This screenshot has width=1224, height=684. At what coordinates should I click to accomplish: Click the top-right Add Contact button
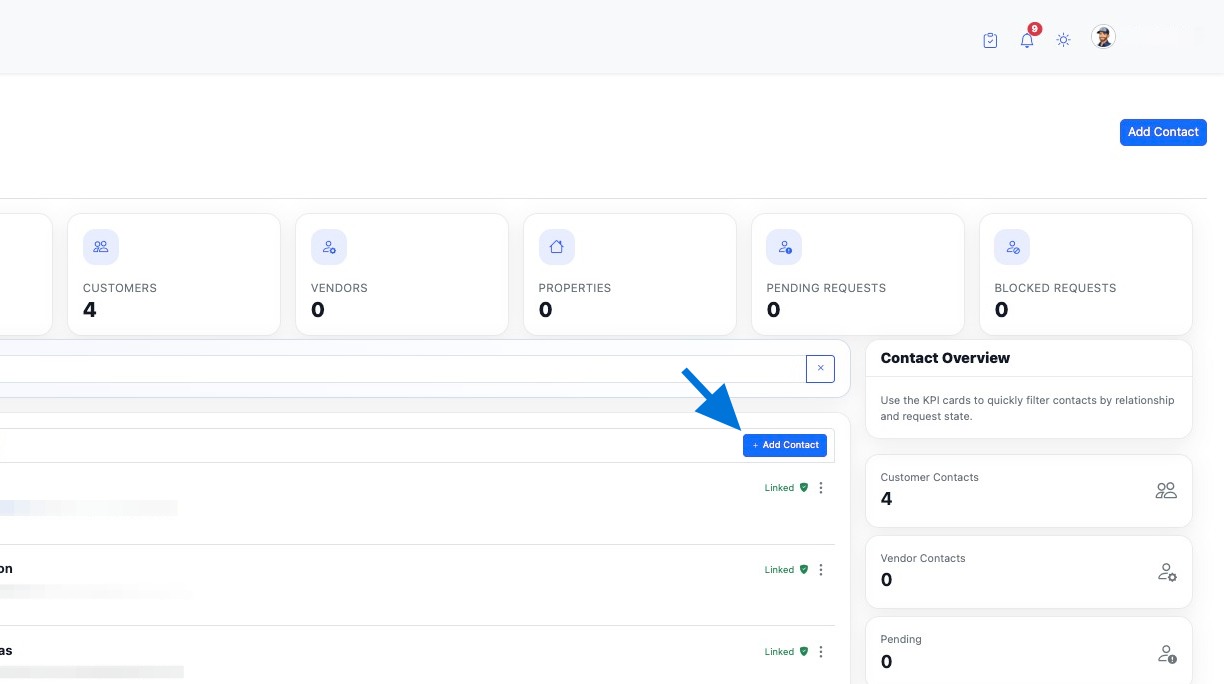click(x=1163, y=132)
